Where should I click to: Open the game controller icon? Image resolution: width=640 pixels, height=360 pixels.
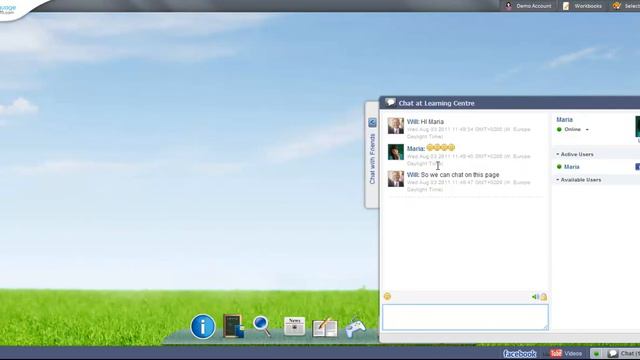click(355, 327)
